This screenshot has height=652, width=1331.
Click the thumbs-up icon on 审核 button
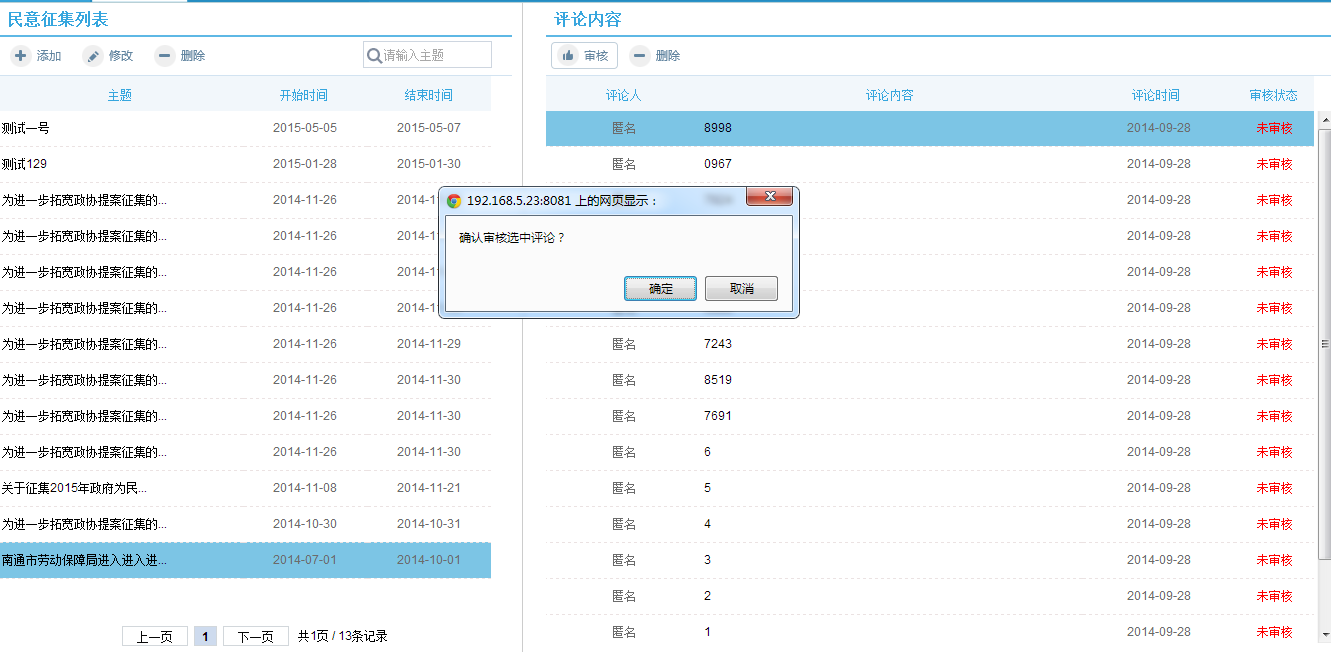click(568, 56)
